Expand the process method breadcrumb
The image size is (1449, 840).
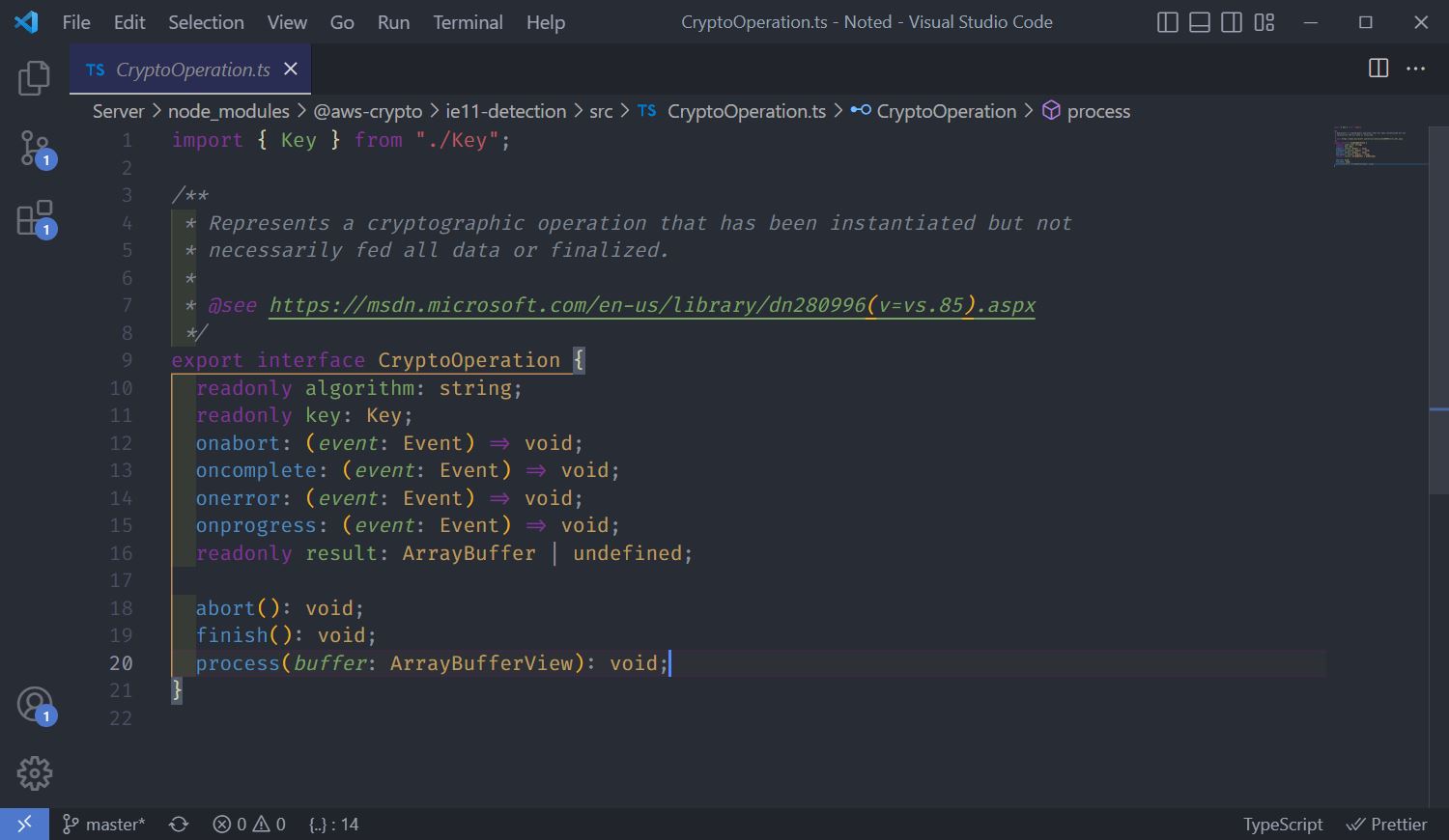point(1087,111)
